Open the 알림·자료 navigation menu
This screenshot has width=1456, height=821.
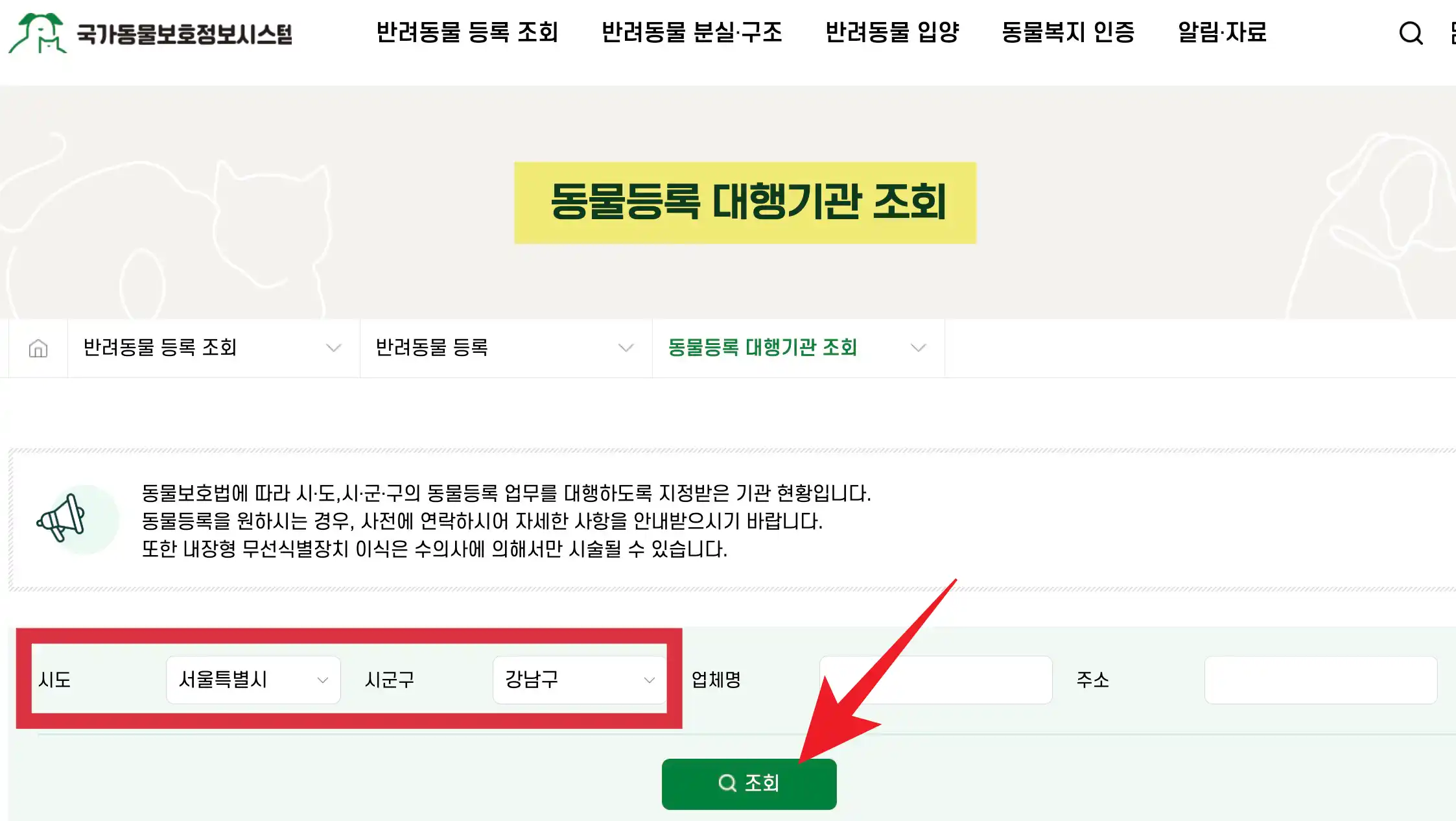(x=1223, y=34)
